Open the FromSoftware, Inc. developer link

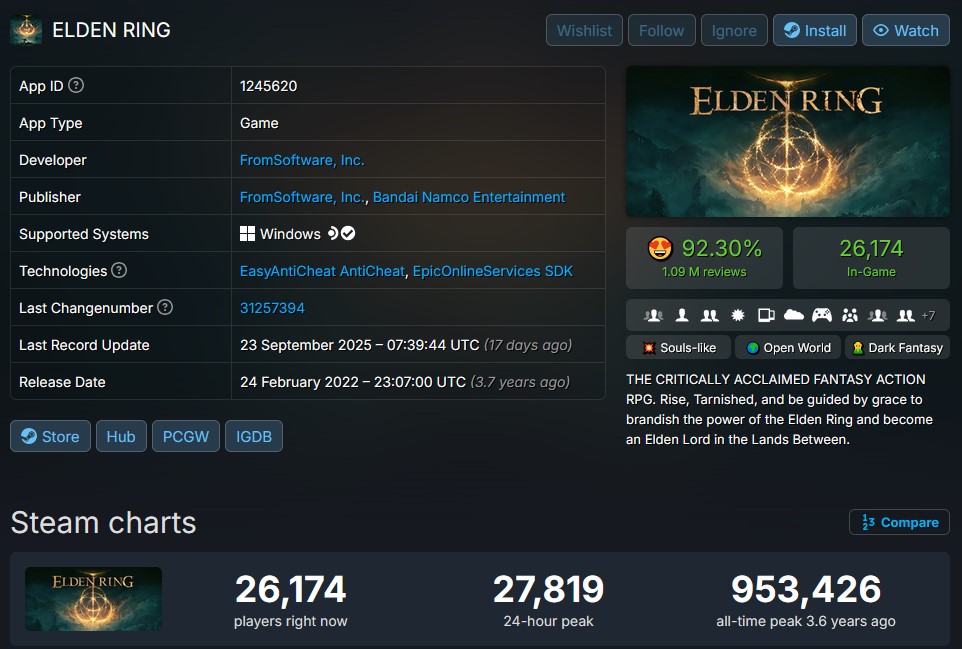pos(302,160)
